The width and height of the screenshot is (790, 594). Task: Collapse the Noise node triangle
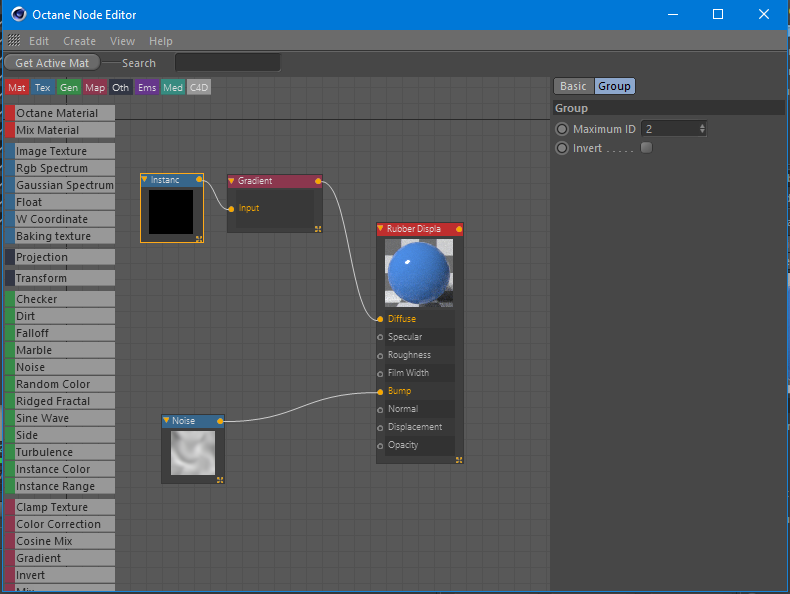pos(166,420)
